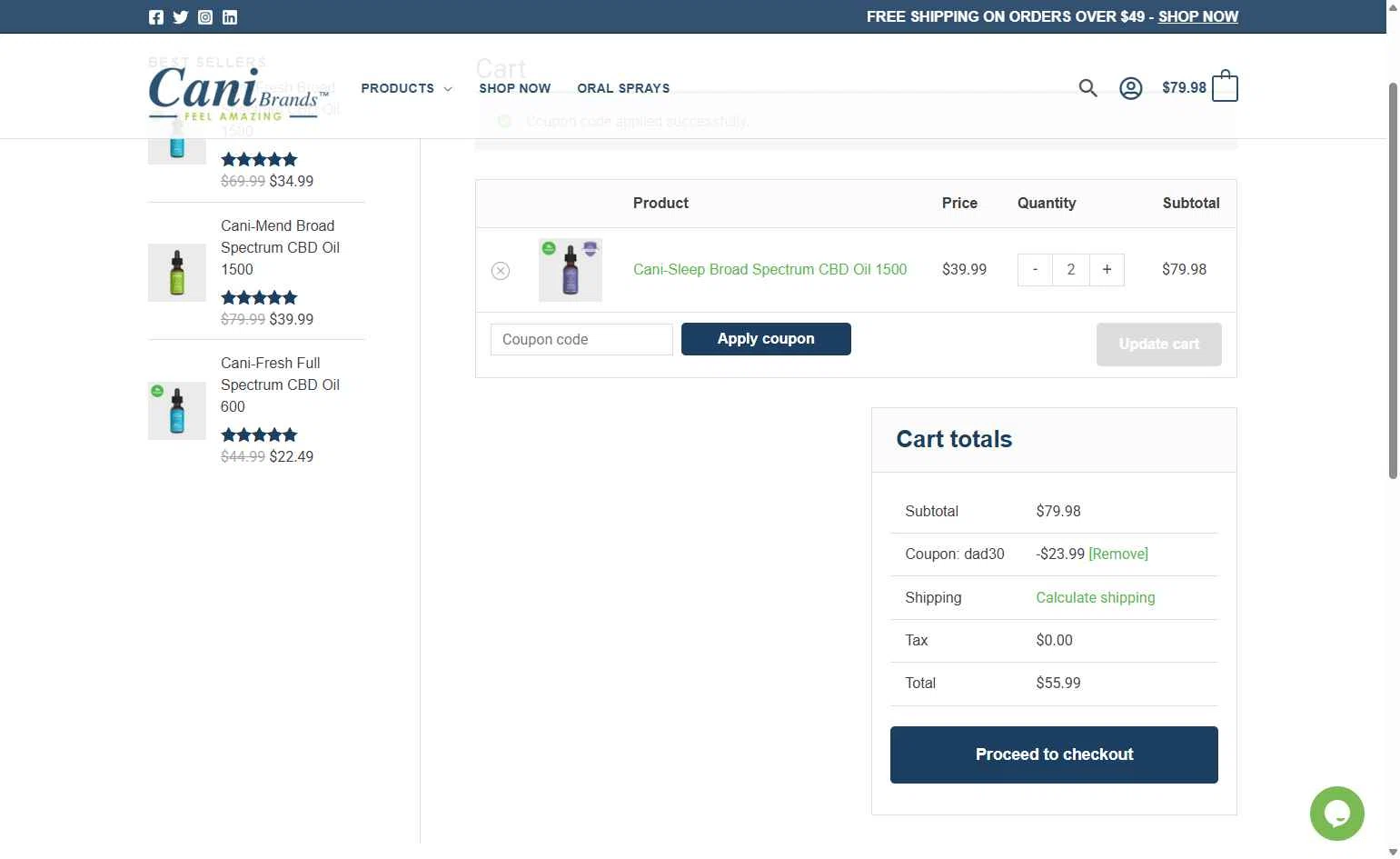Image resolution: width=1400 pixels, height=859 pixels.
Task: Click the Calculate shipping link
Action: [x=1096, y=598]
